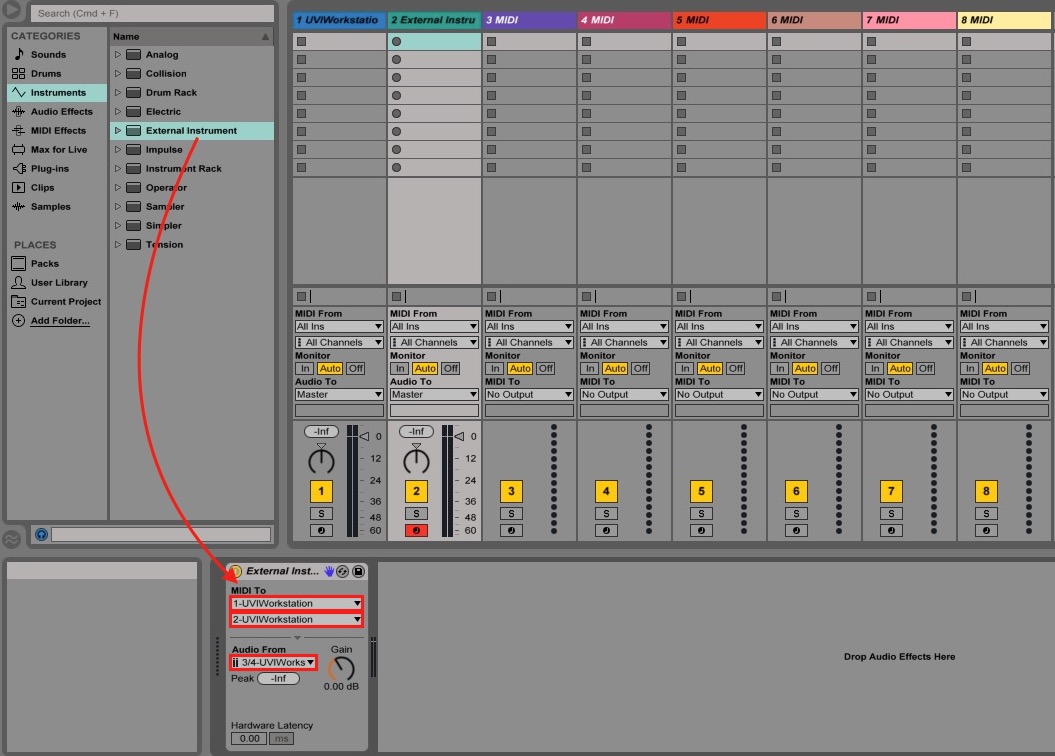
Task: Toggle track 1 activator button
Action: [x=321, y=491]
